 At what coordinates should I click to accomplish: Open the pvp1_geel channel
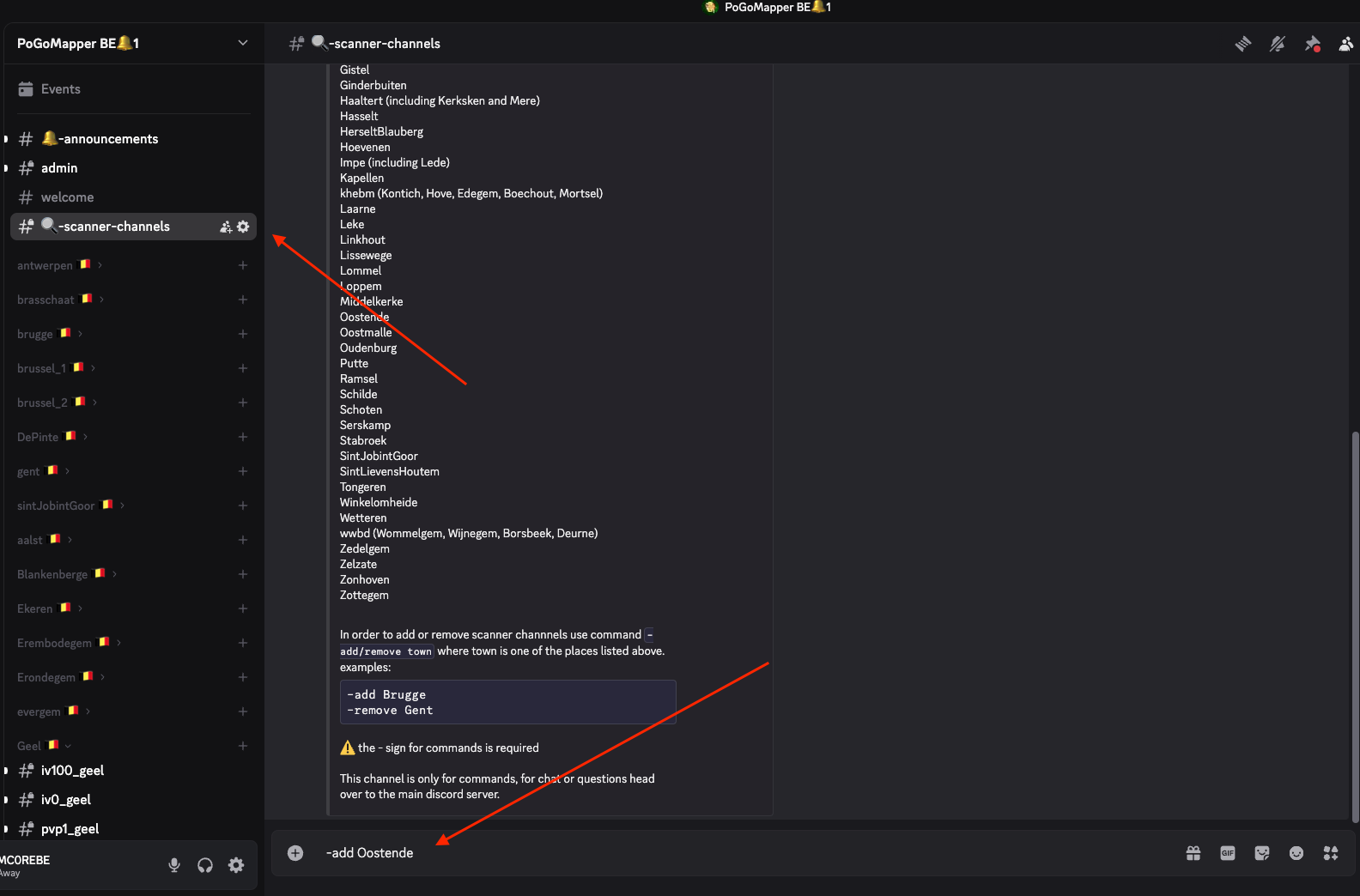(133, 829)
